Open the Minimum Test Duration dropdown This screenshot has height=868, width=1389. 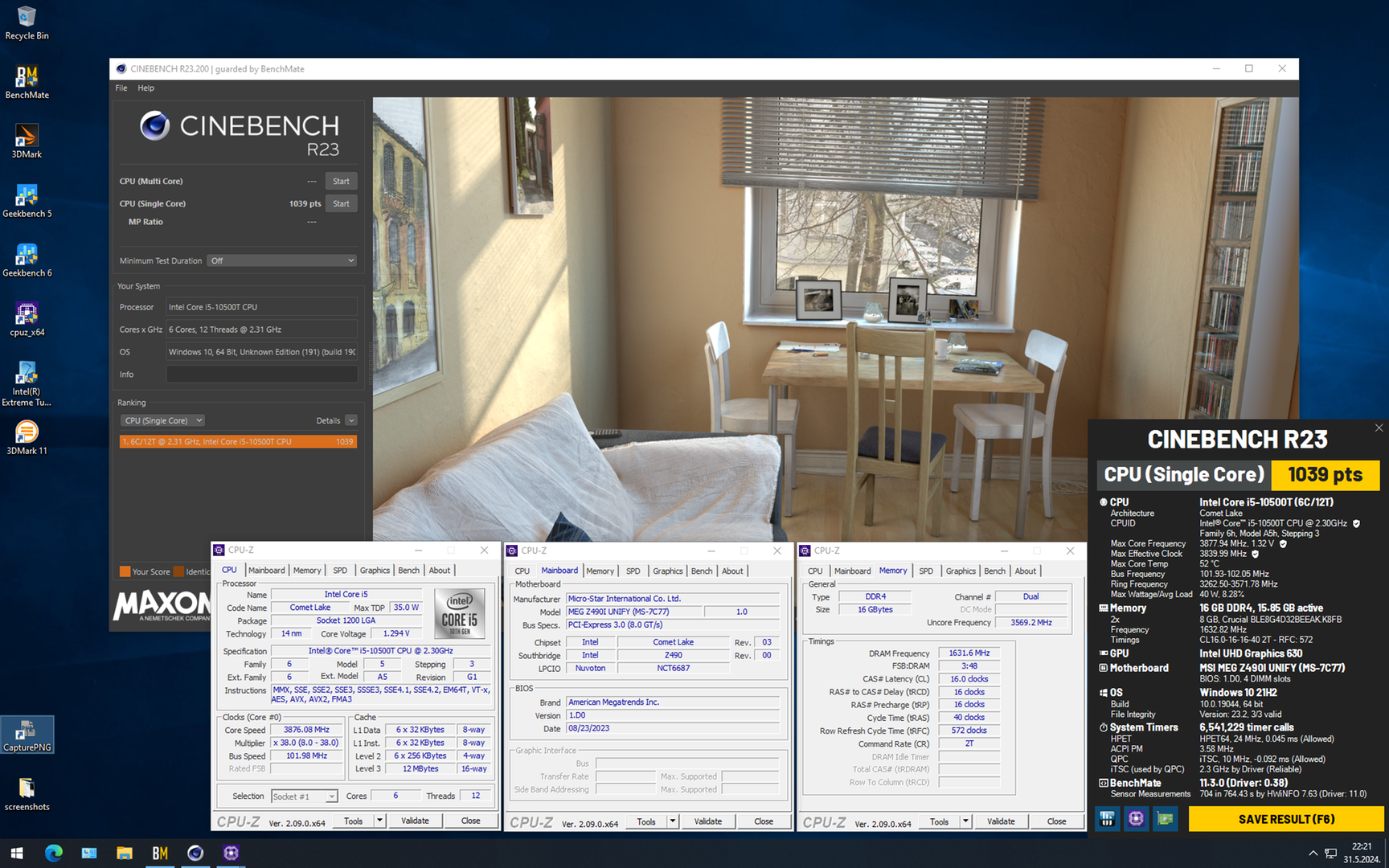[281, 260]
